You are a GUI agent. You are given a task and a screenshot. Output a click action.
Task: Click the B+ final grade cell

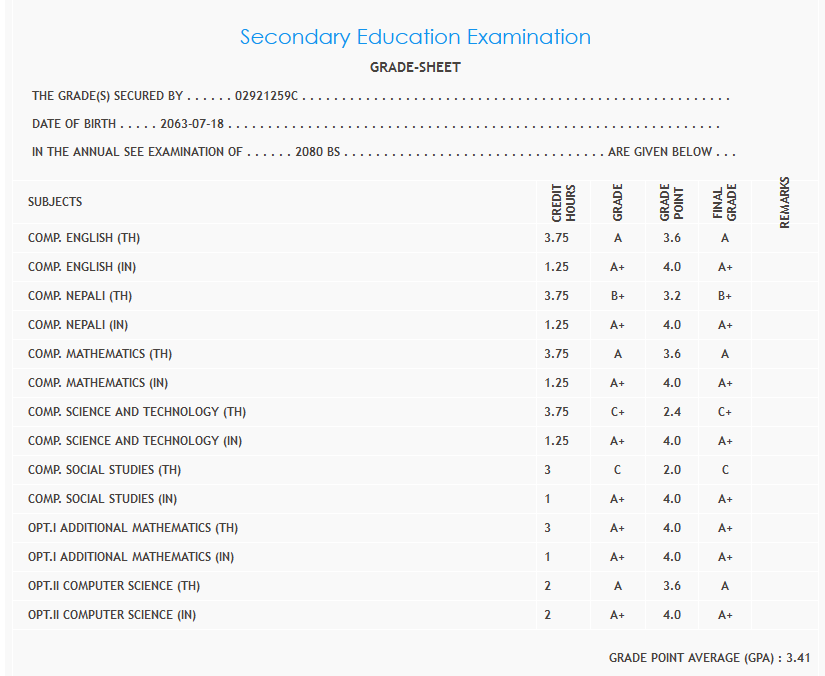click(725, 296)
